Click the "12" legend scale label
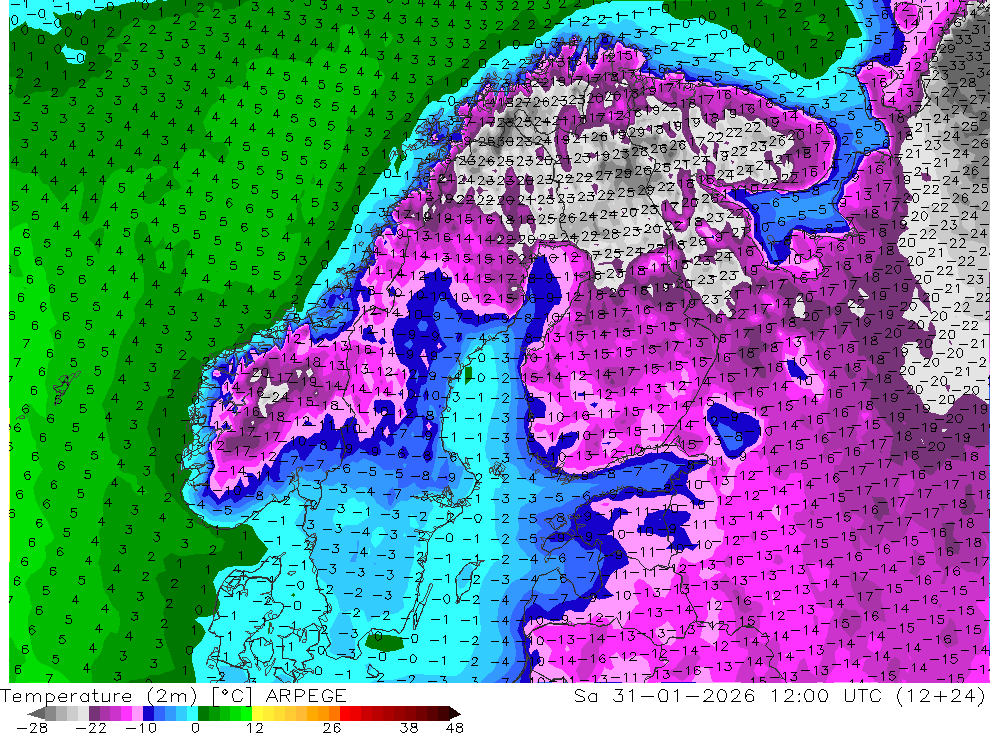This screenshot has width=1000, height=733. [x=255, y=727]
